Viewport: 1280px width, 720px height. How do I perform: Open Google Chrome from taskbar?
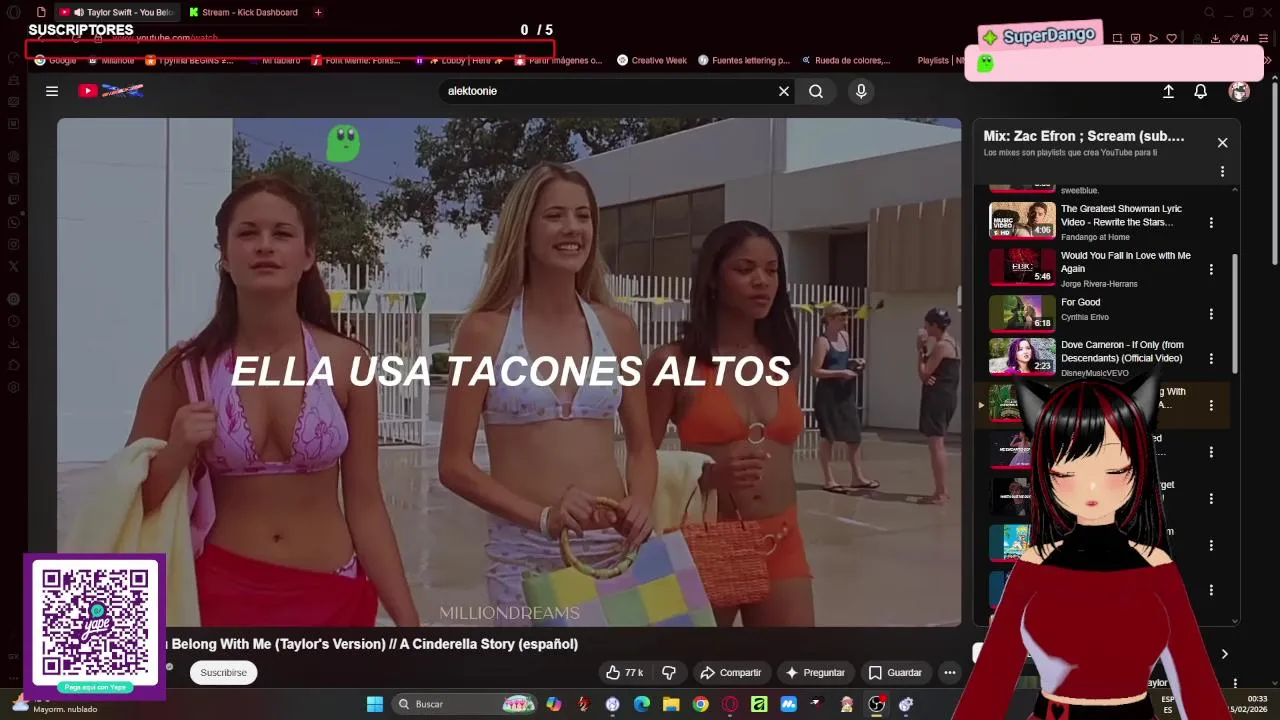pyautogui.click(x=700, y=704)
